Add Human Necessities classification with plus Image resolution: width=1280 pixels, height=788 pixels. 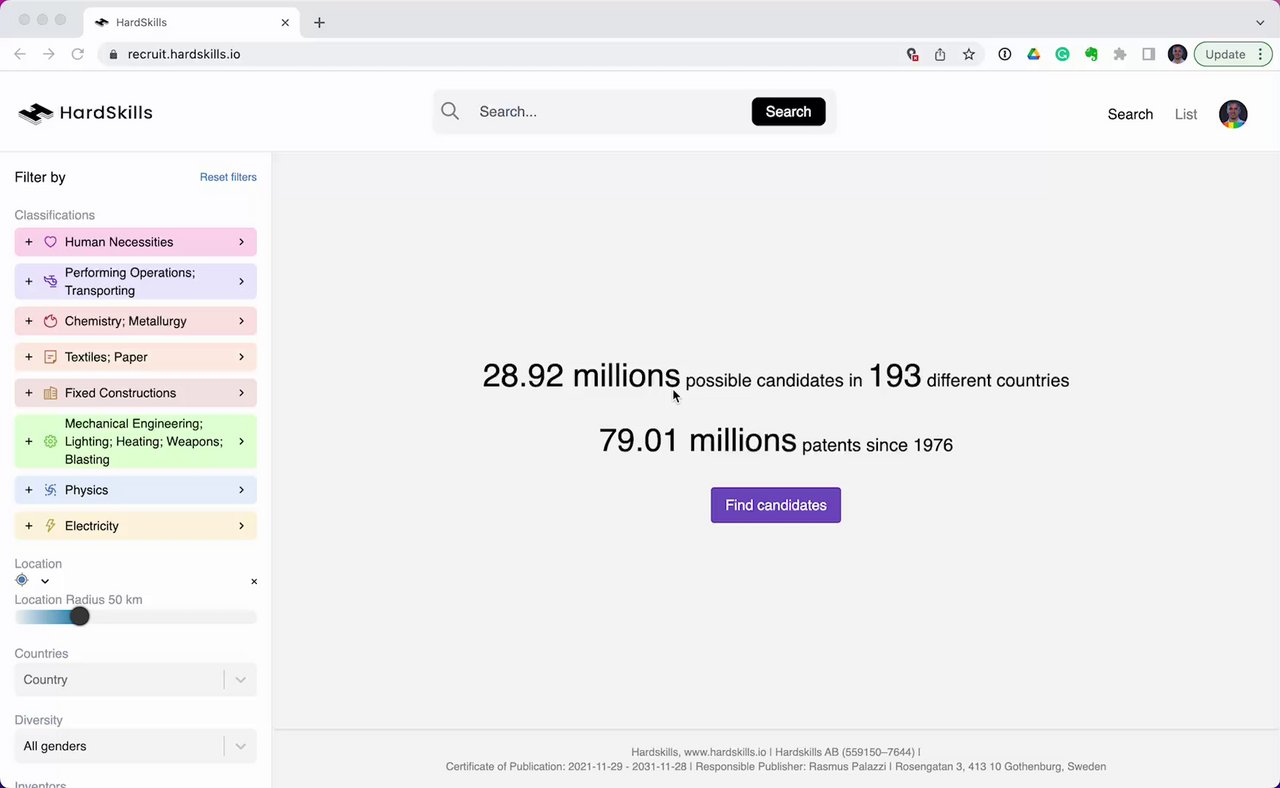(x=29, y=242)
